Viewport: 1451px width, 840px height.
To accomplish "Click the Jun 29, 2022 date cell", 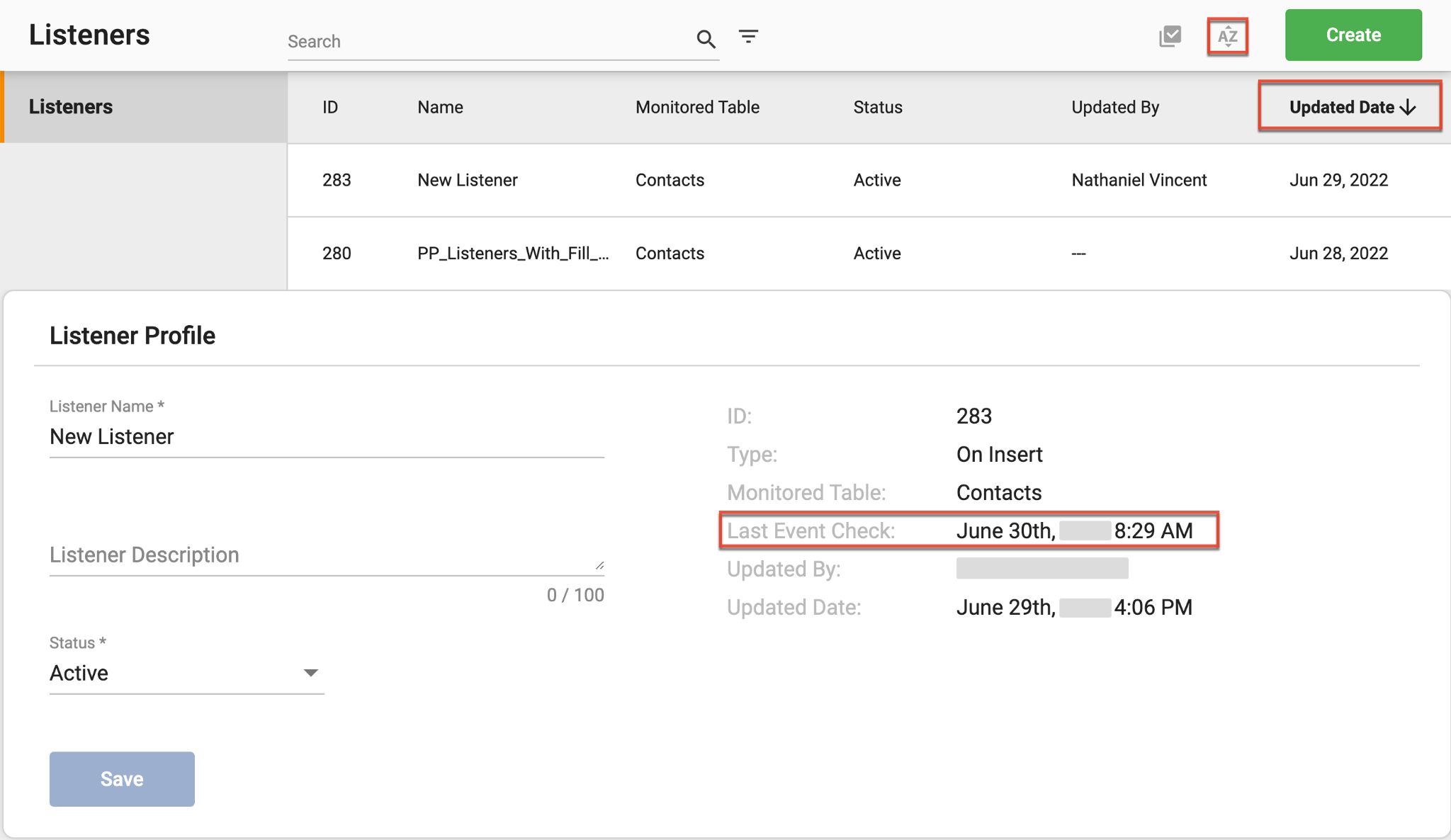I will [x=1338, y=180].
